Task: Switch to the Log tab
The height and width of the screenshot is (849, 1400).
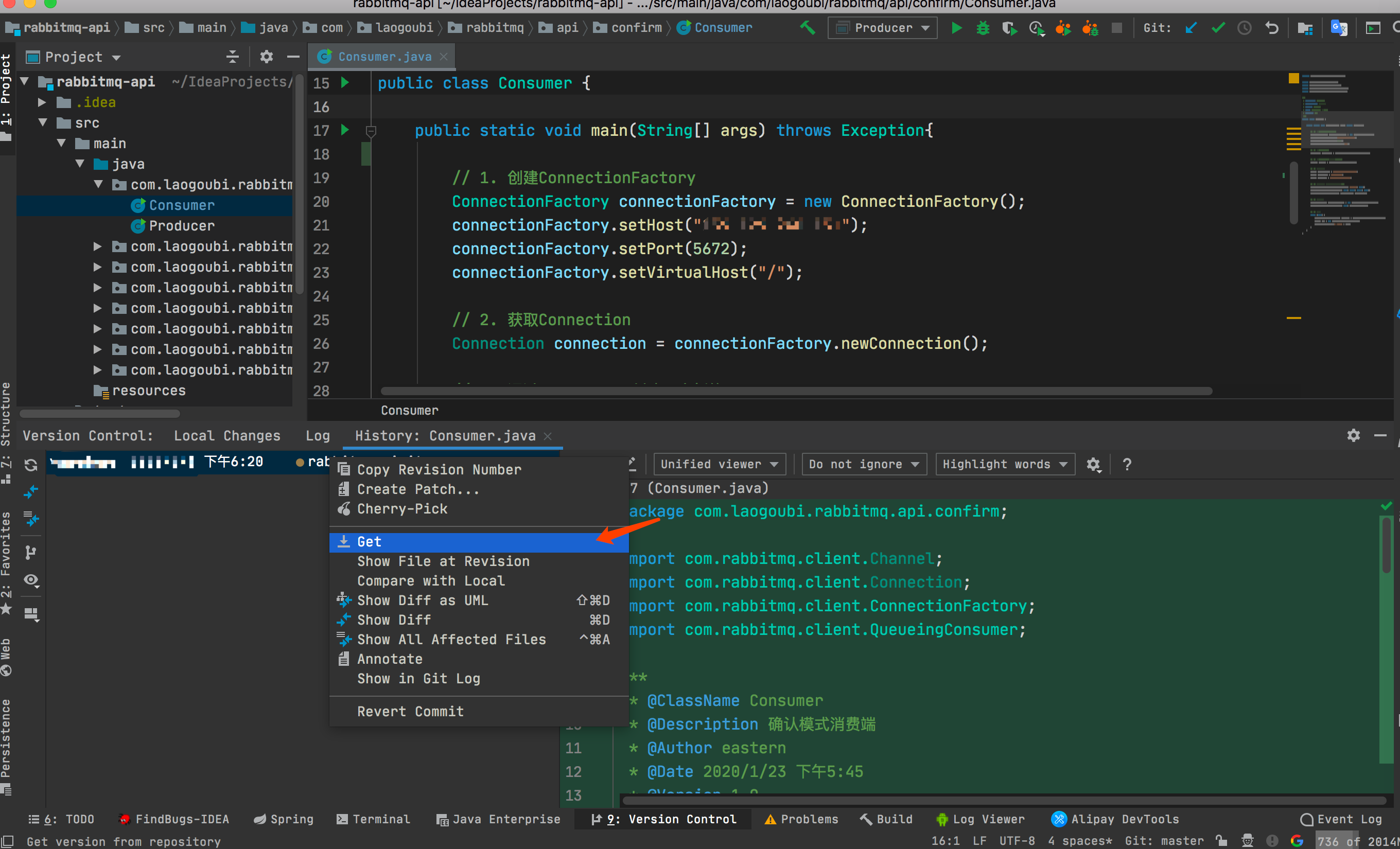Action: click(x=318, y=436)
